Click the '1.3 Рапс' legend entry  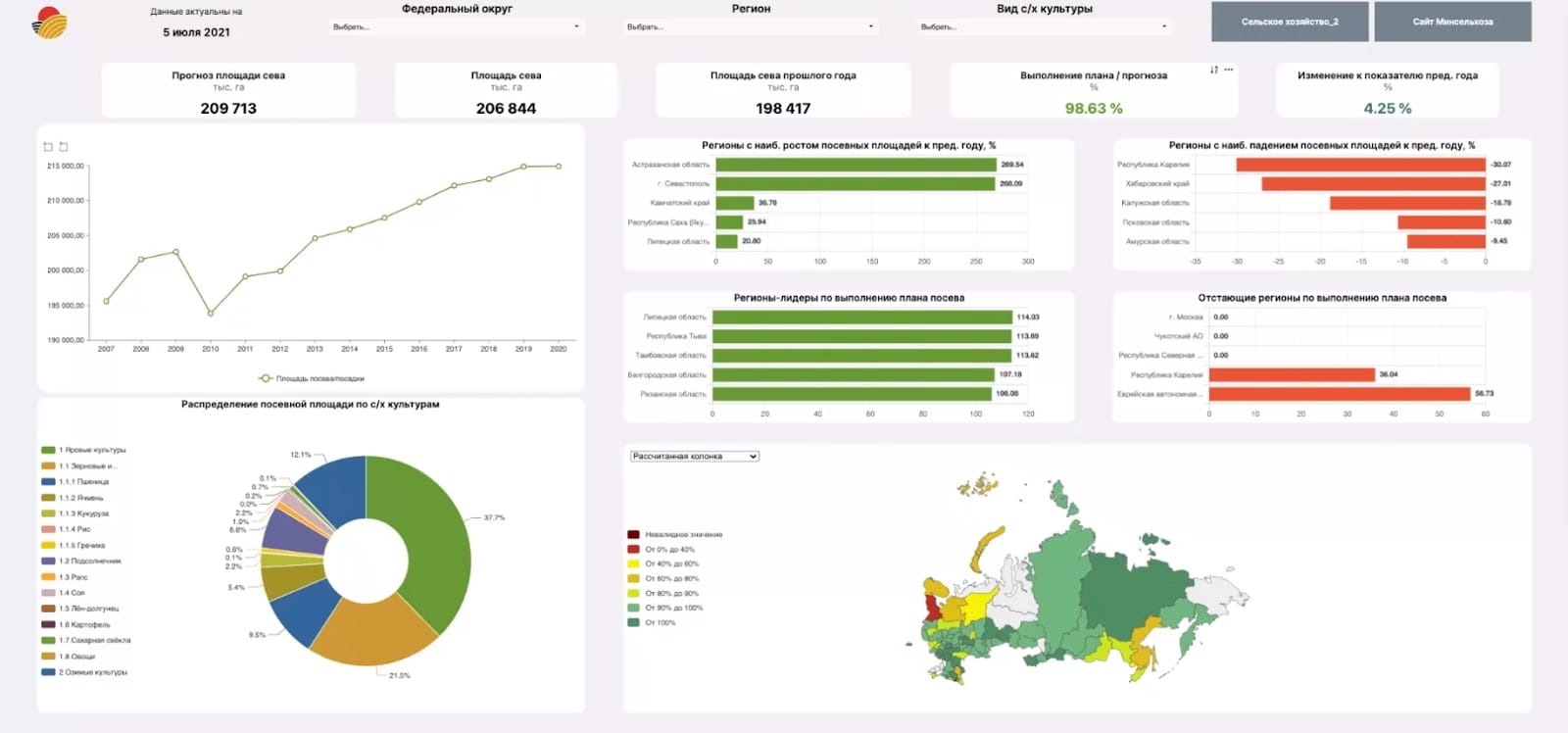[x=65, y=577]
